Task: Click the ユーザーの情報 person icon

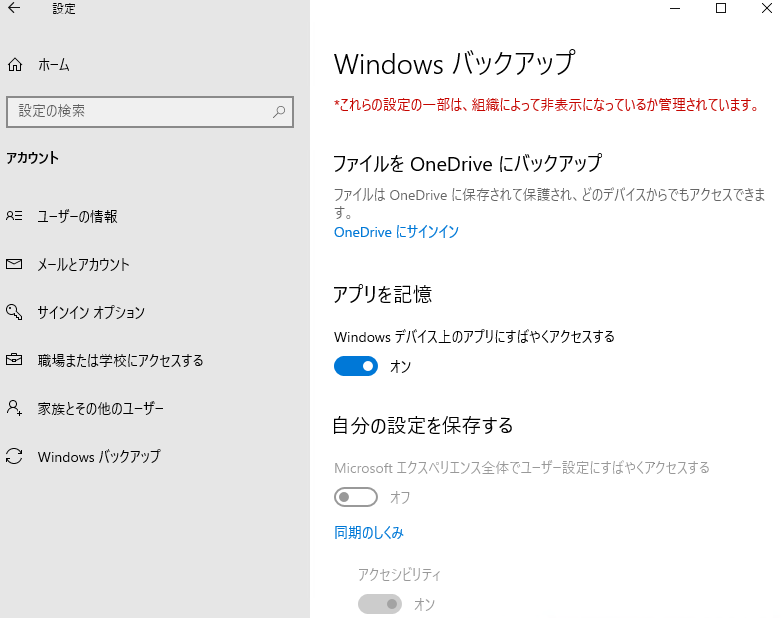Action: click(x=14, y=216)
